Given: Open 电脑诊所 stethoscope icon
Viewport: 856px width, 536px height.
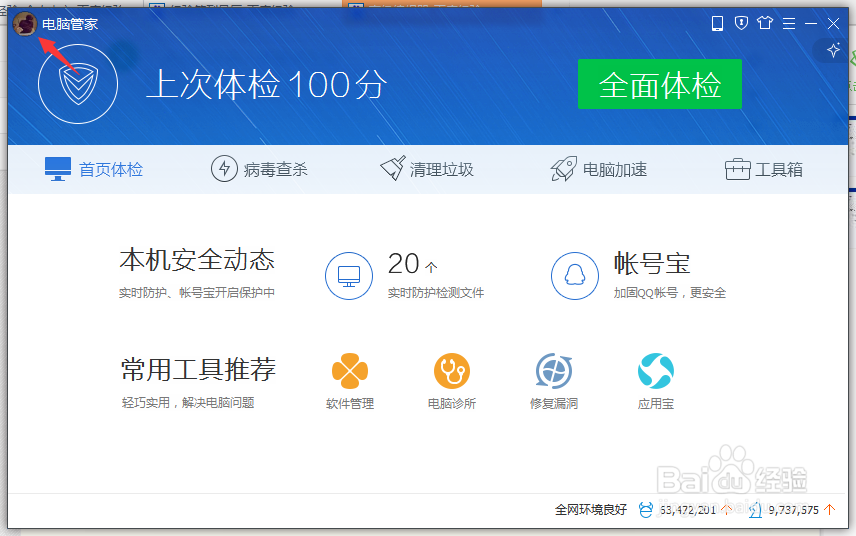Looking at the screenshot, I should click(451, 371).
